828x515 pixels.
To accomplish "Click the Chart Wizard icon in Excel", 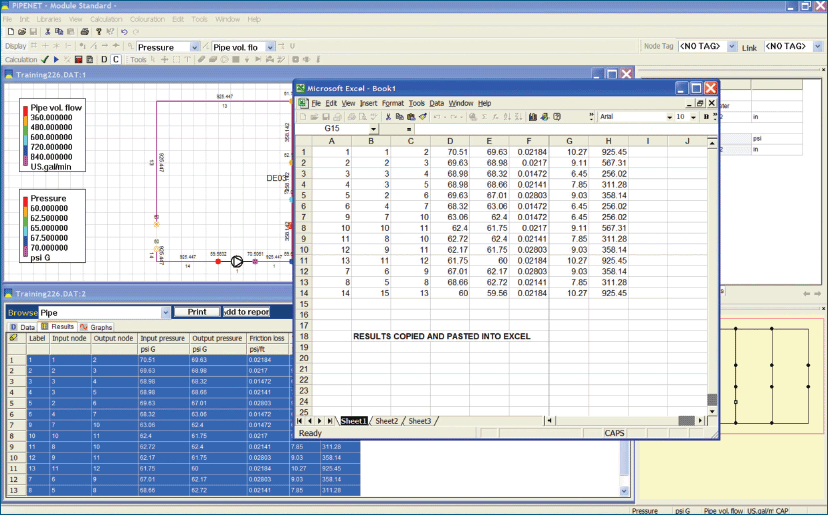I will point(532,117).
